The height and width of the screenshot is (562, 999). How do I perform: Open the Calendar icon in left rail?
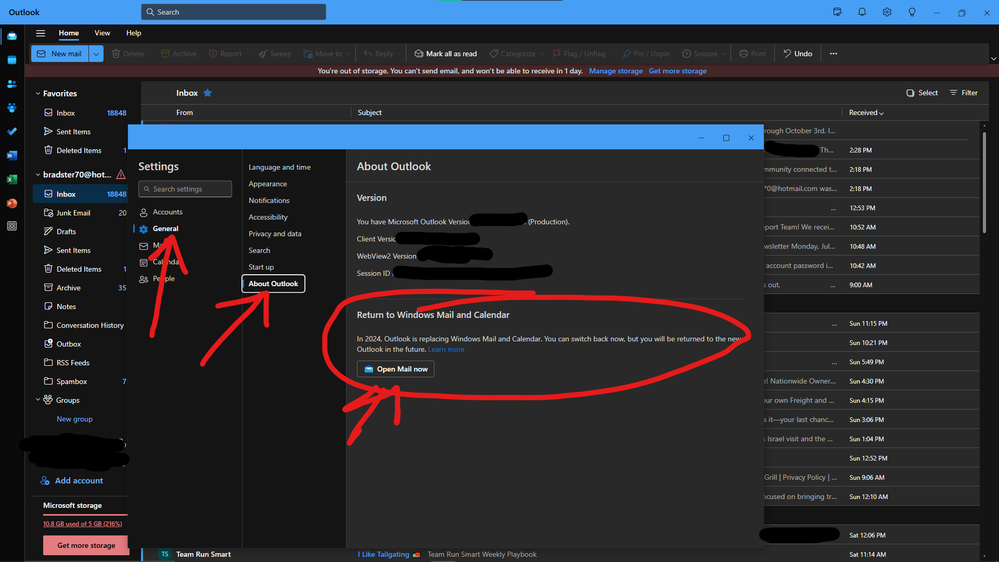11,60
